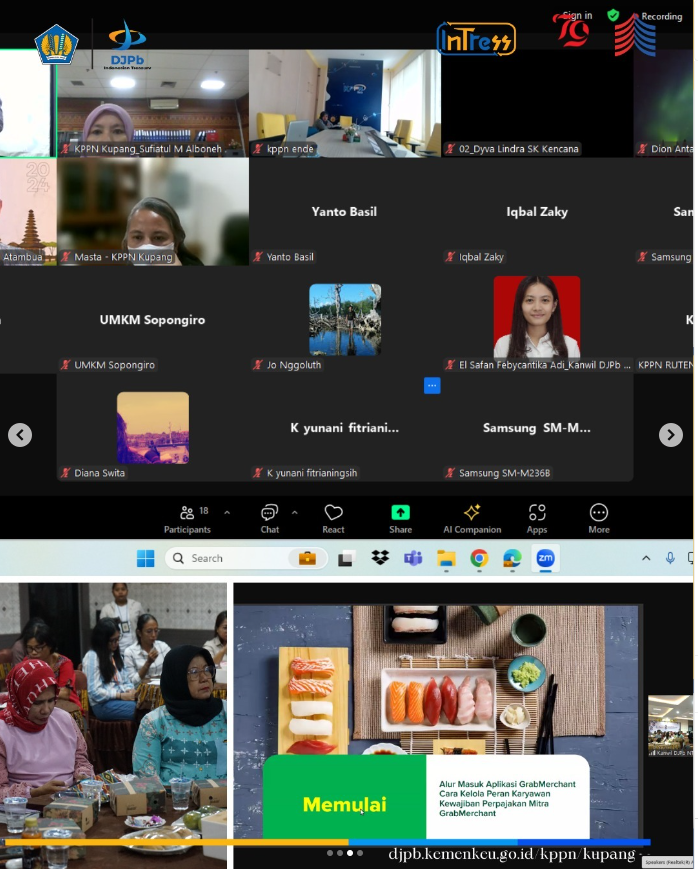Screen dimensions: 698x869
Task: Go to previous page of participants
Action: [x=20, y=435]
